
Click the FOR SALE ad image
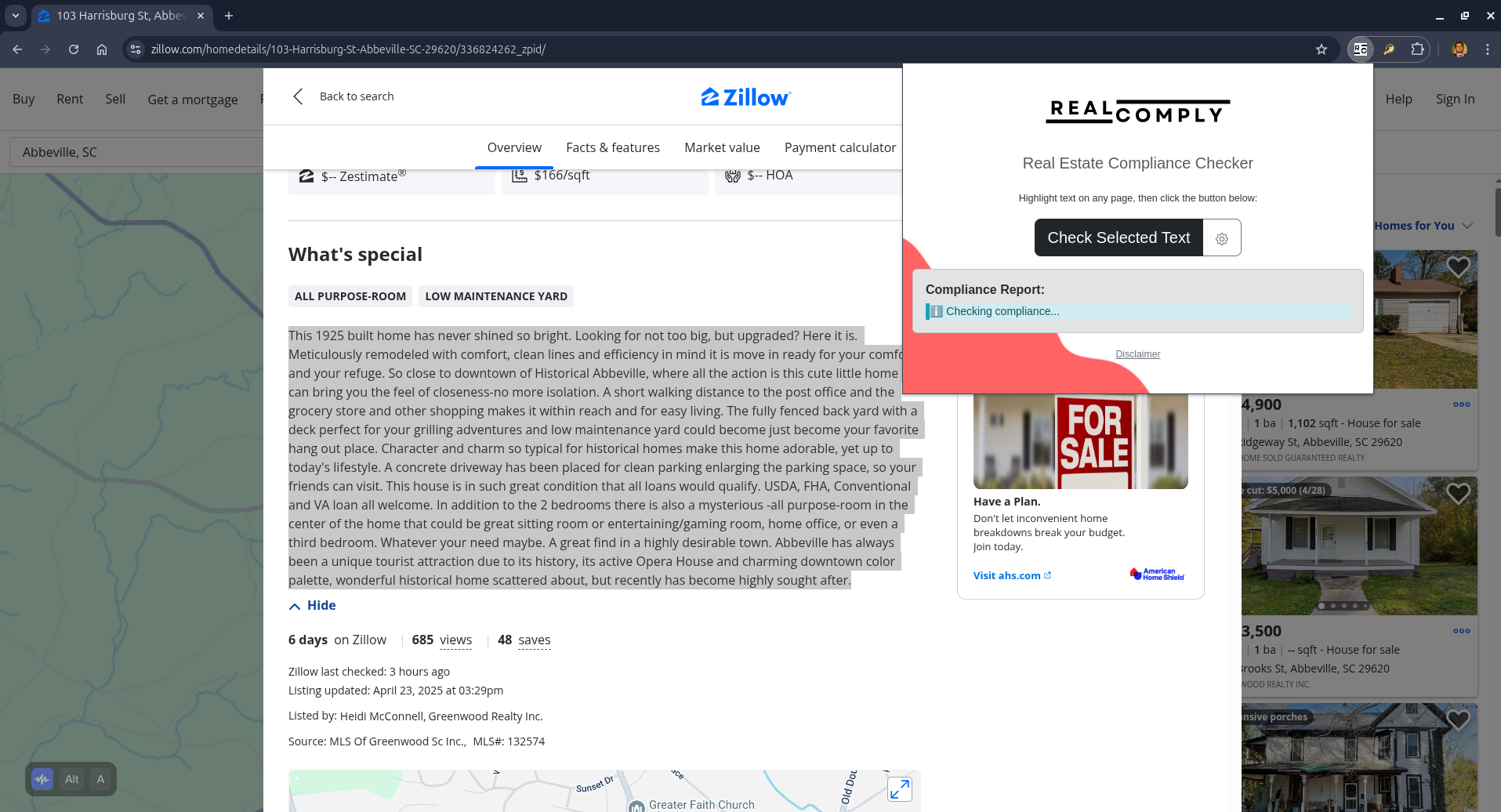(1080, 441)
